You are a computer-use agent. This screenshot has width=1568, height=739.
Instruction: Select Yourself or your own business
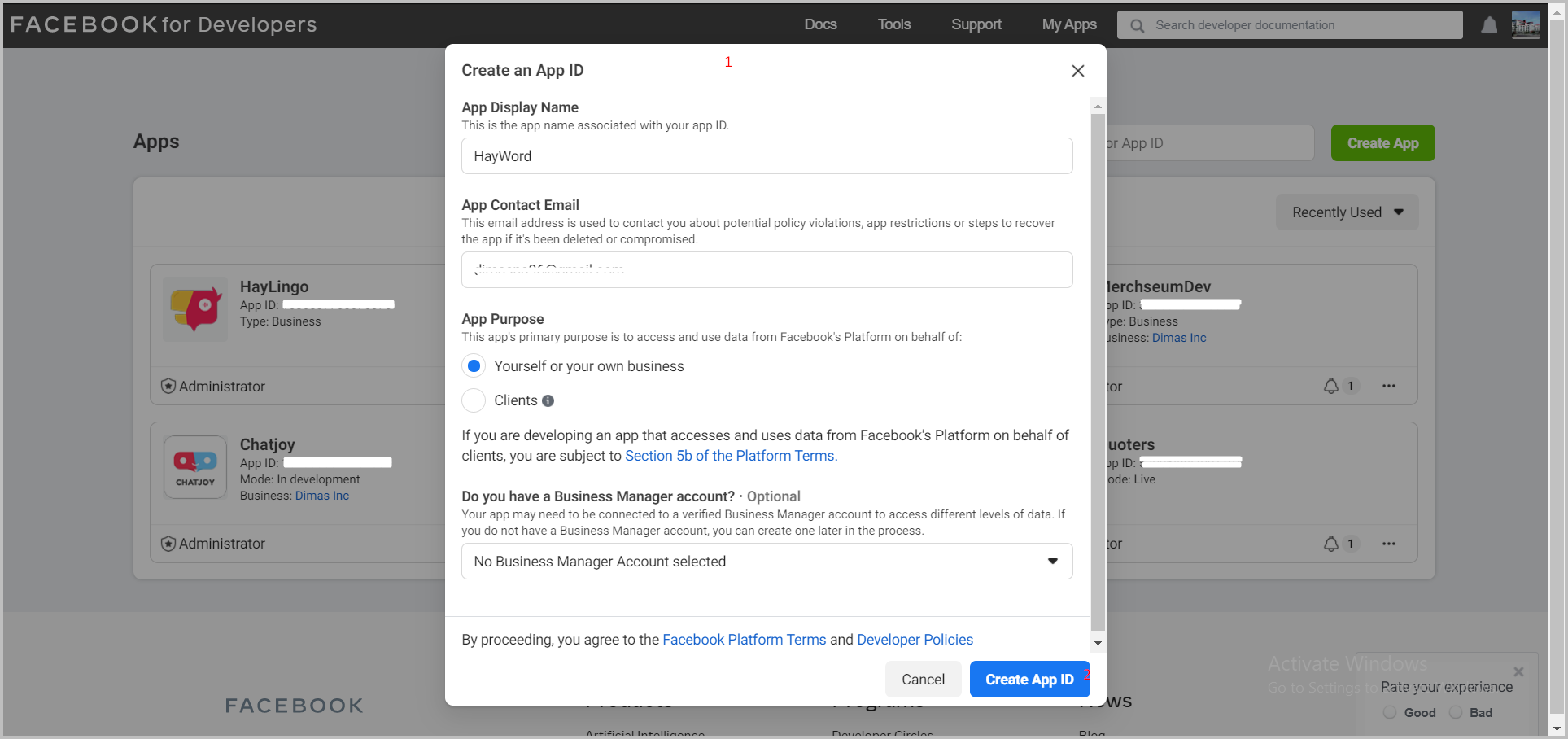474,366
